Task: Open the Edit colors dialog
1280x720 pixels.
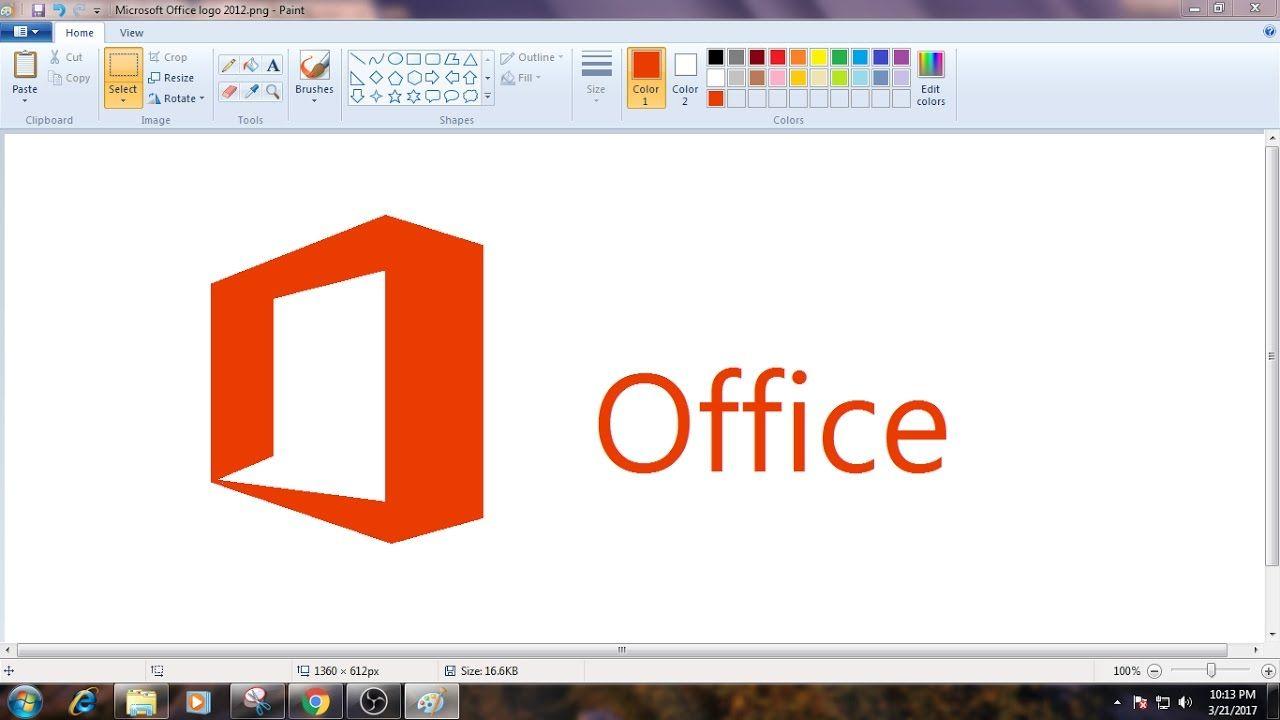Action: 931,78
